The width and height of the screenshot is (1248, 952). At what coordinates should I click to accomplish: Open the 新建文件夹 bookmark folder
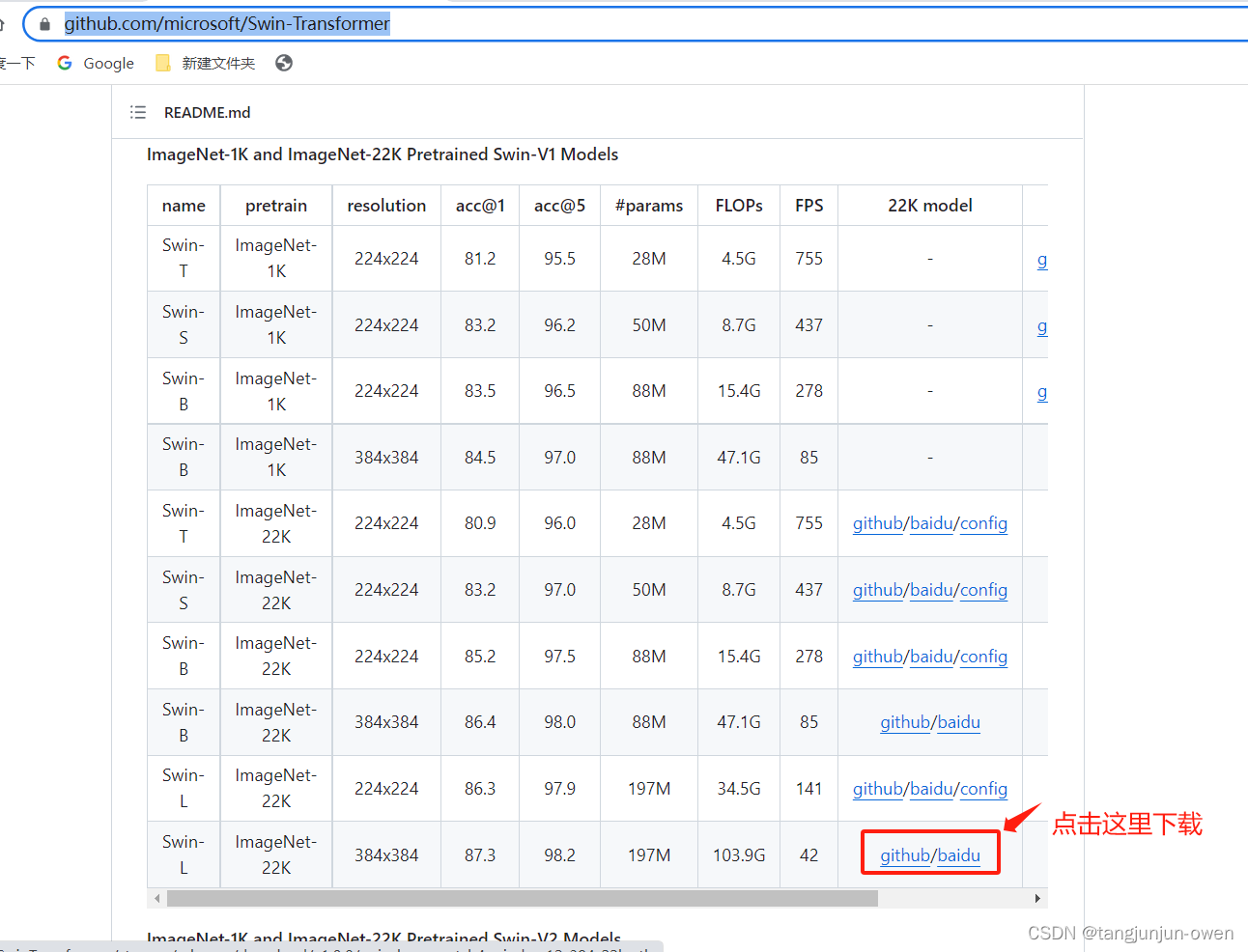point(205,64)
